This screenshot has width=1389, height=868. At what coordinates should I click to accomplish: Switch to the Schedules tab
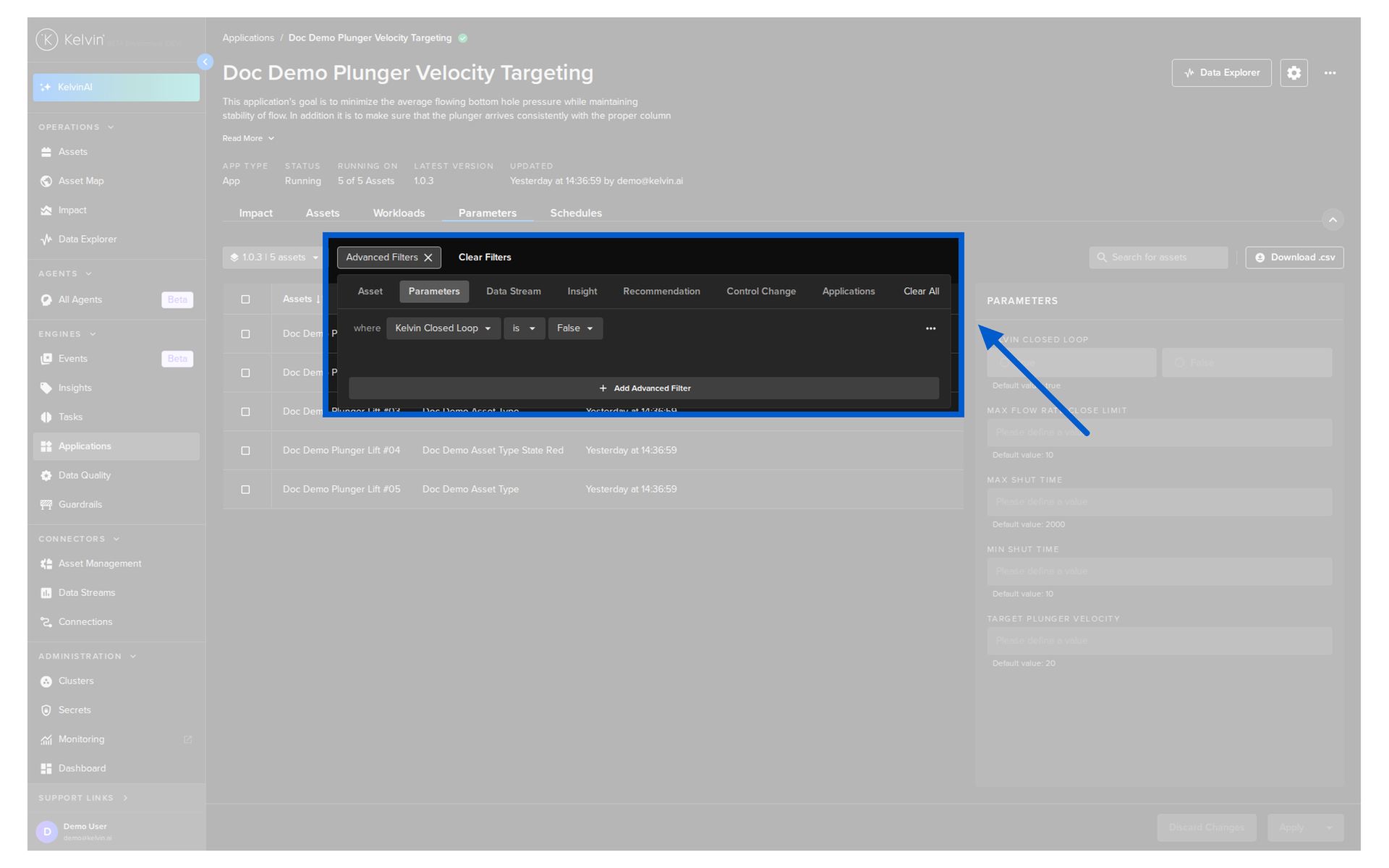click(576, 213)
